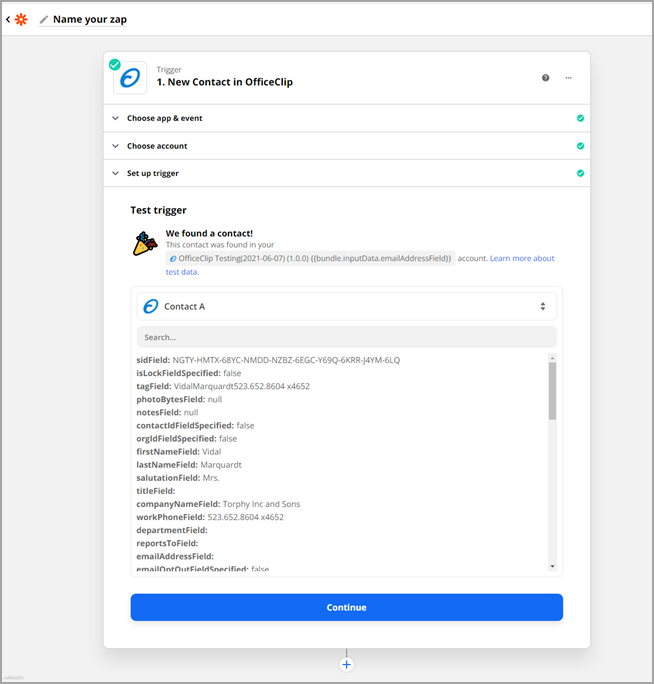The height and width of the screenshot is (684, 654).
Task: Click the Name your zap title
Action: (90, 19)
